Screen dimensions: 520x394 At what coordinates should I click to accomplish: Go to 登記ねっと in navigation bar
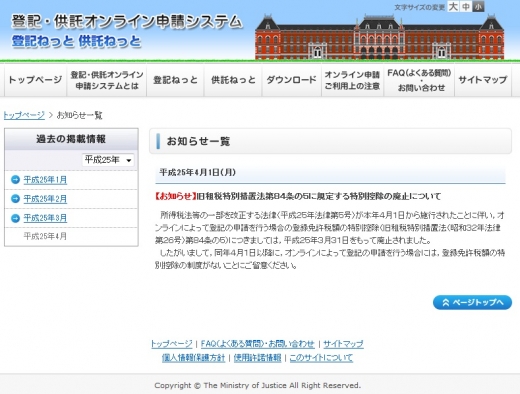pyautogui.click(x=175, y=80)
